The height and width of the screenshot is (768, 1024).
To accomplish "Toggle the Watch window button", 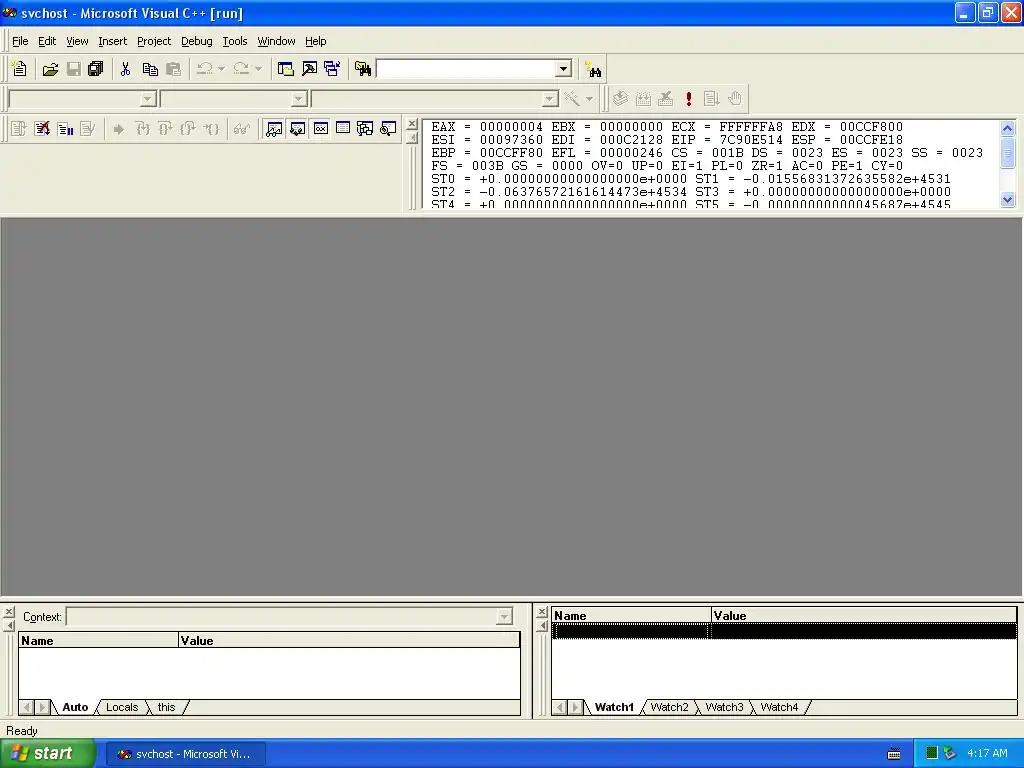I will tap(274, 129).
